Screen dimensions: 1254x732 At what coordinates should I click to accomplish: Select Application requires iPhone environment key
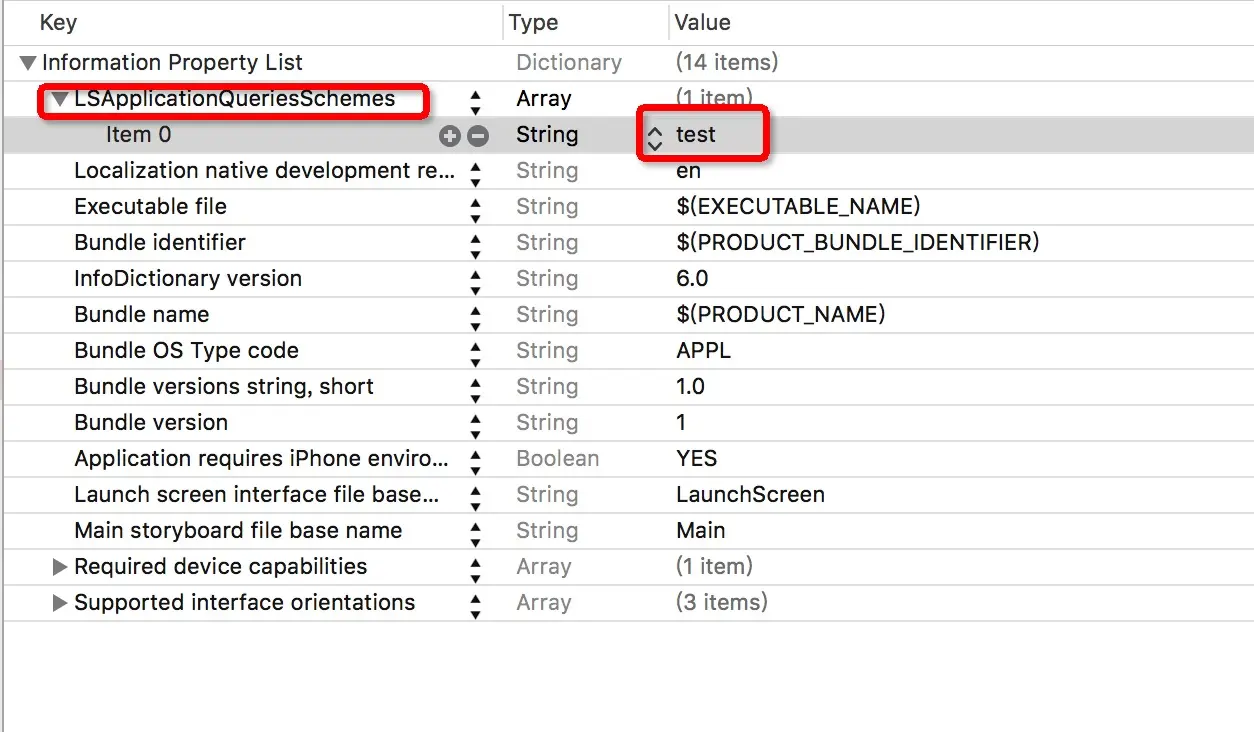[262, 459]
